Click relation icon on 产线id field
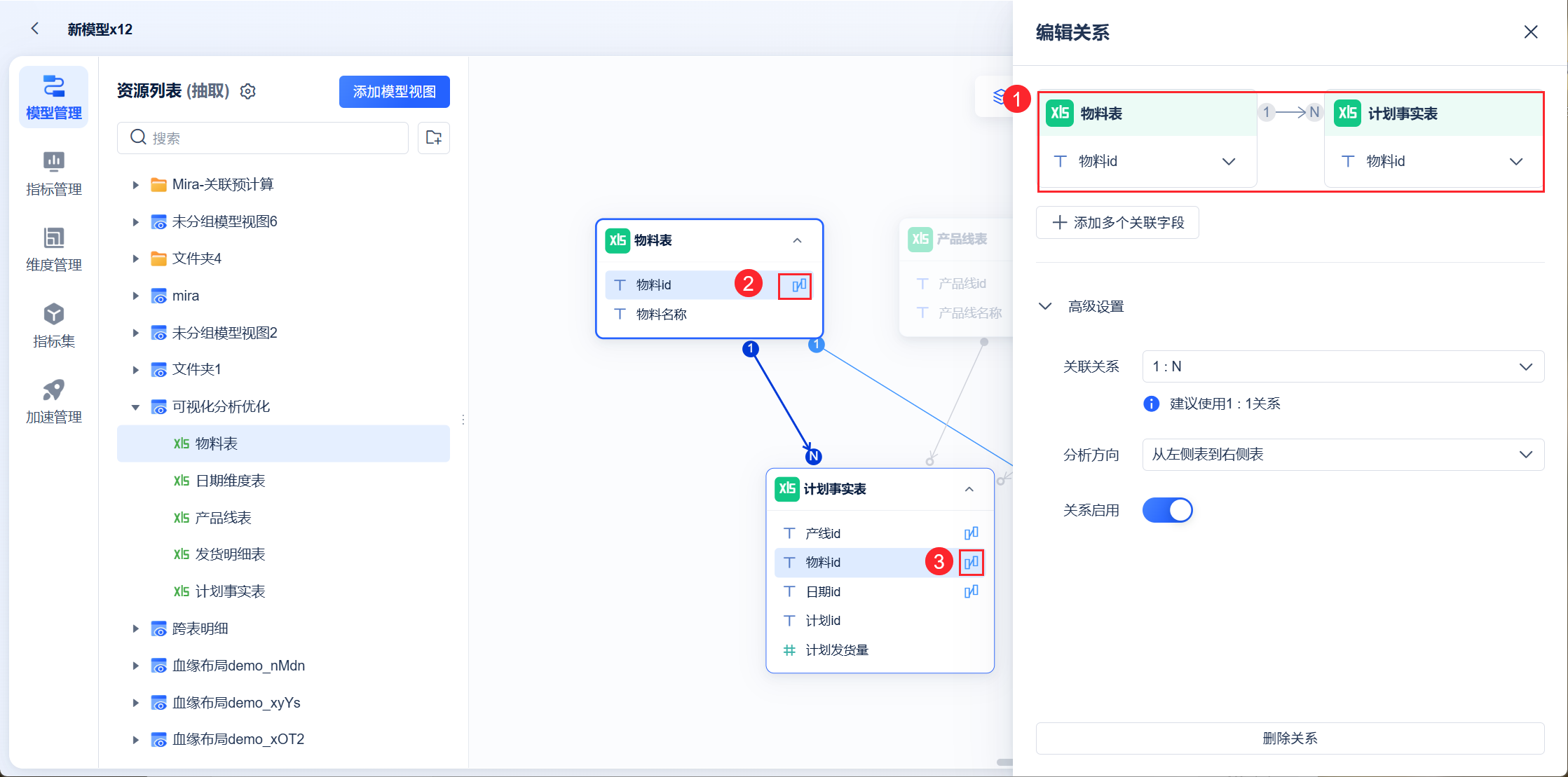This screenshot has width=1568, height=777. pyautogui.click(x=971, y=533)
